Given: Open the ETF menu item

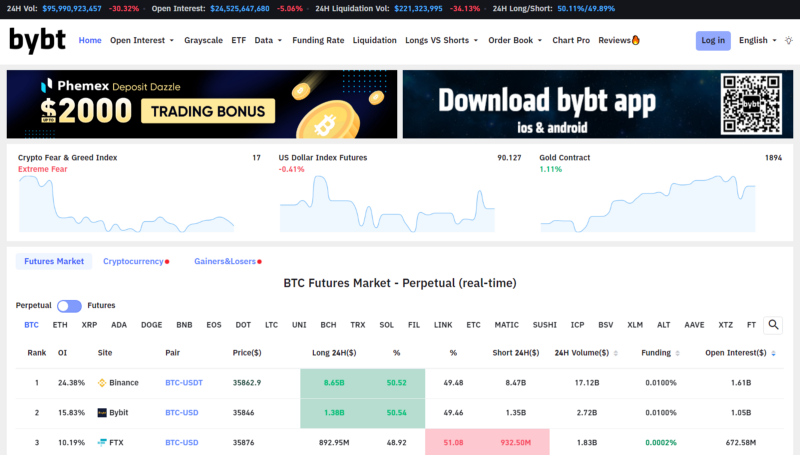Looking at the screenshot, I should [x=239, y=40].
